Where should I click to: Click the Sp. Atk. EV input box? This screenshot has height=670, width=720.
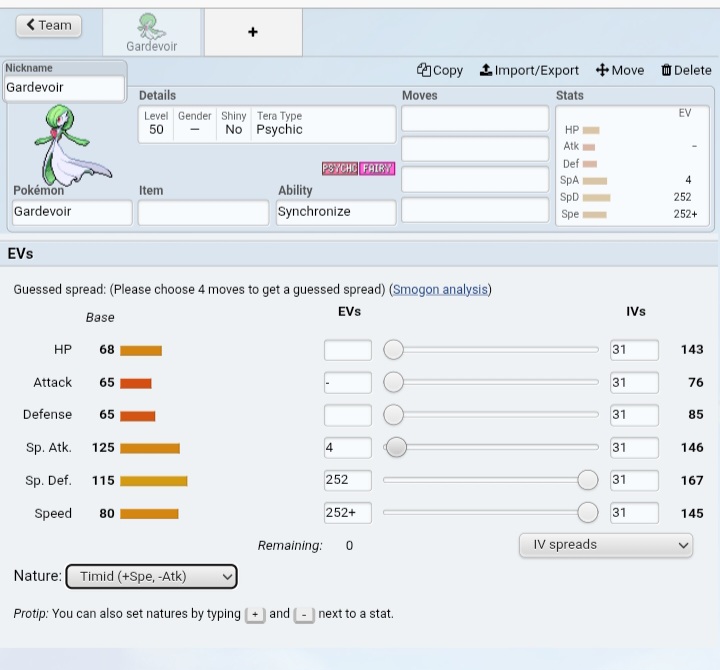(348, 448)
